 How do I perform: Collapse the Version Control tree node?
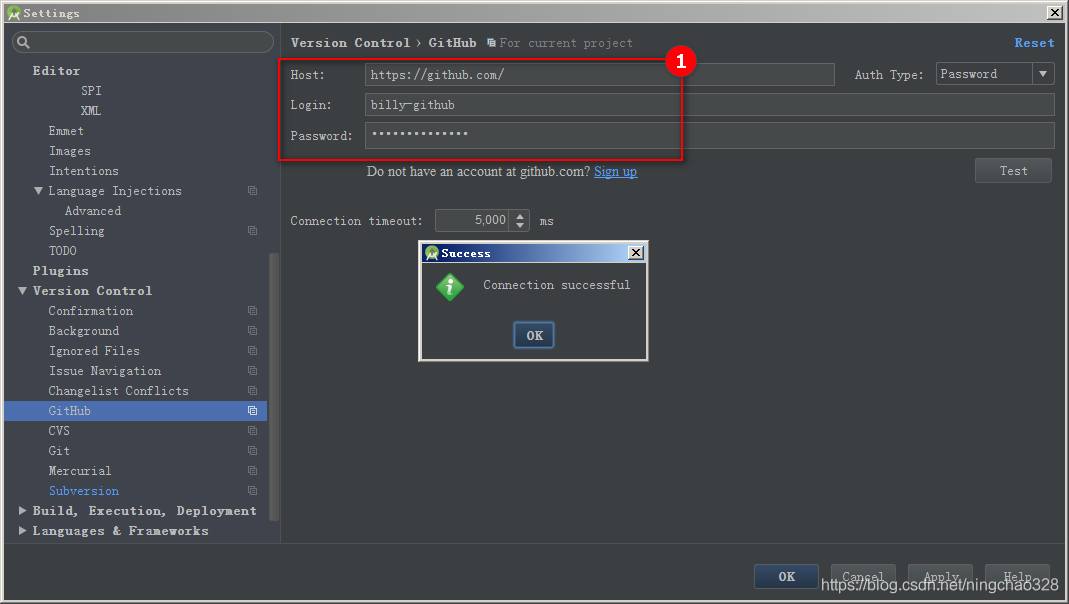[x=22, y=291]
